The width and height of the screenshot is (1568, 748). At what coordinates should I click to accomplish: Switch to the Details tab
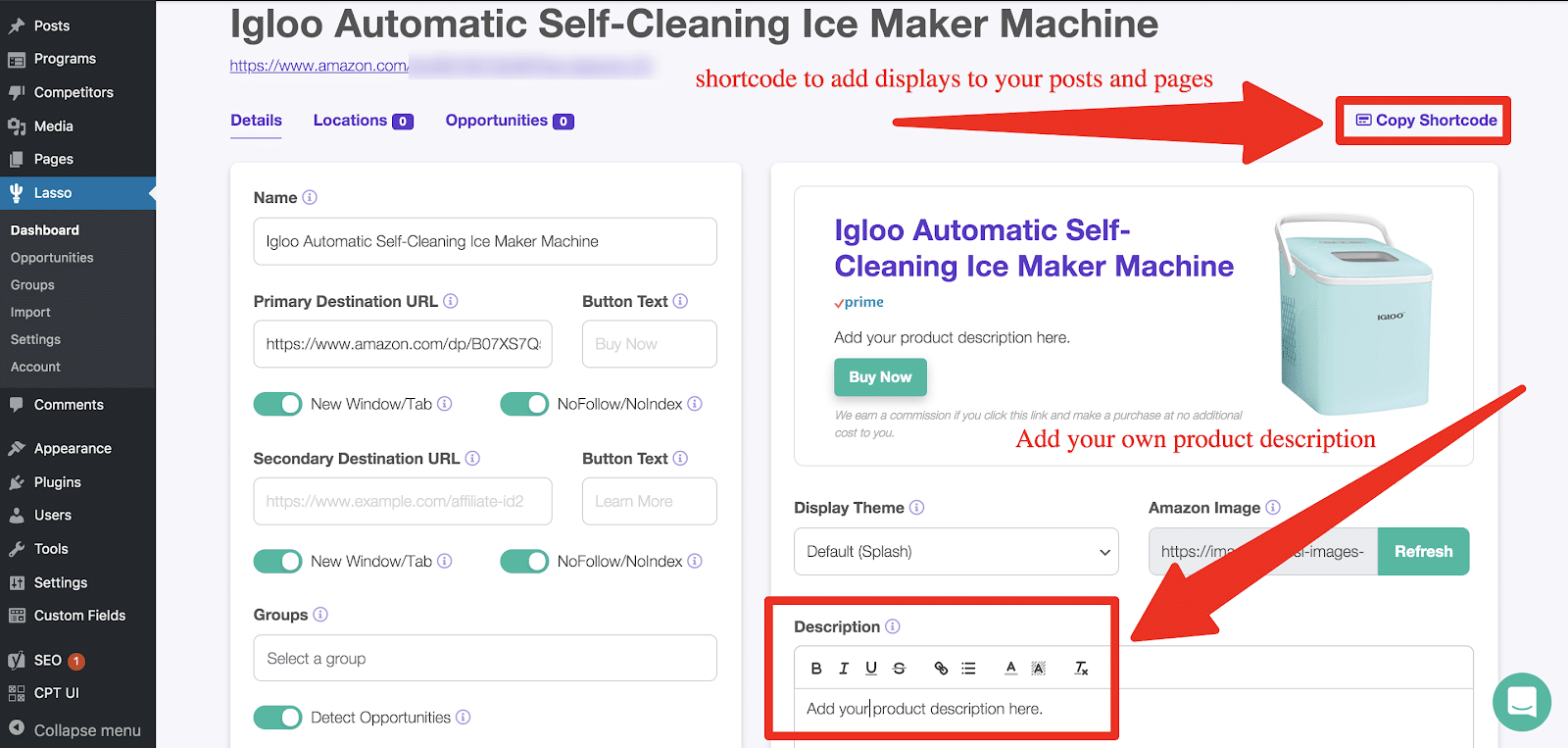click(256, 121)
